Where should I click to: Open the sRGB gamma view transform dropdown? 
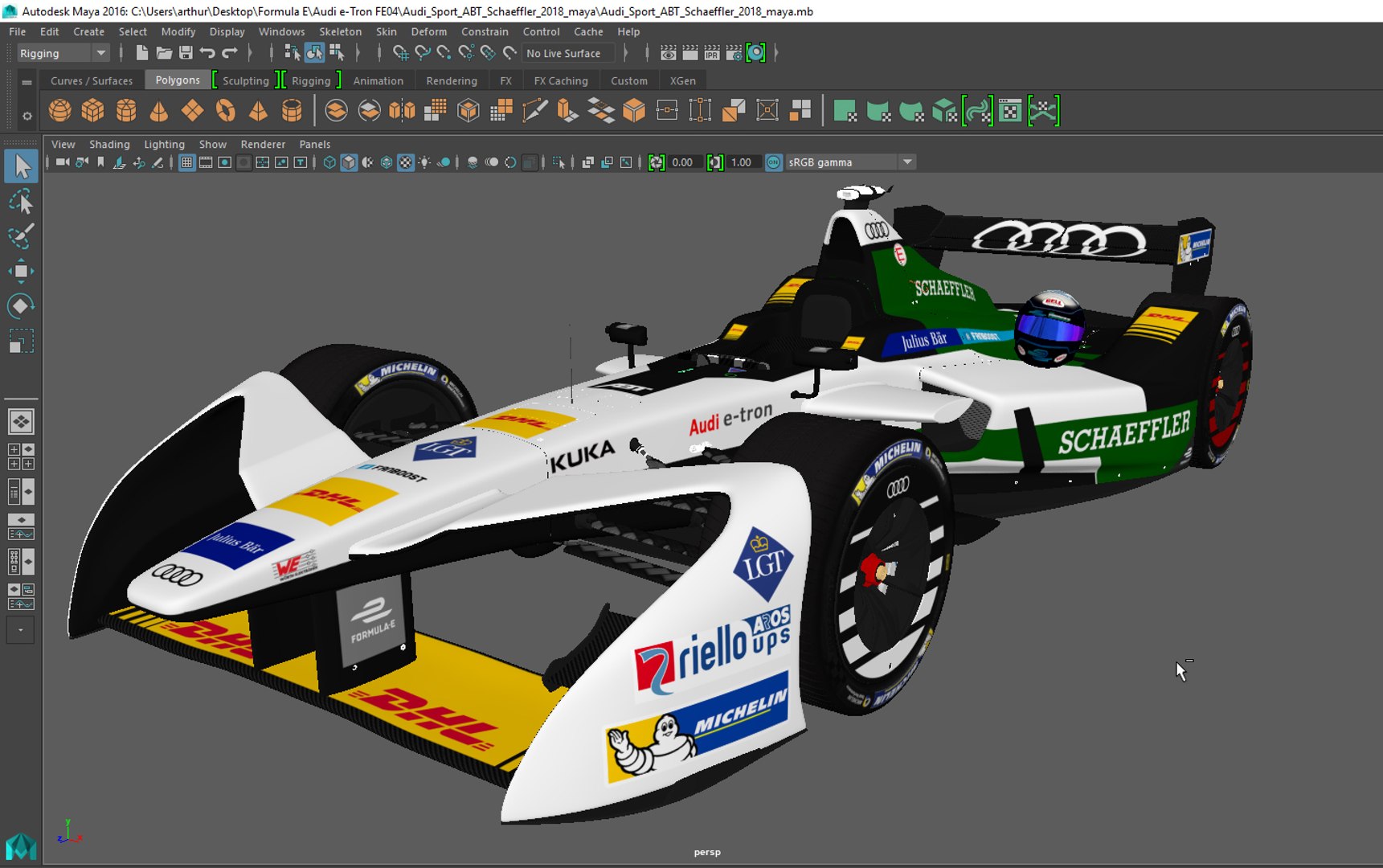click(849, 162)
